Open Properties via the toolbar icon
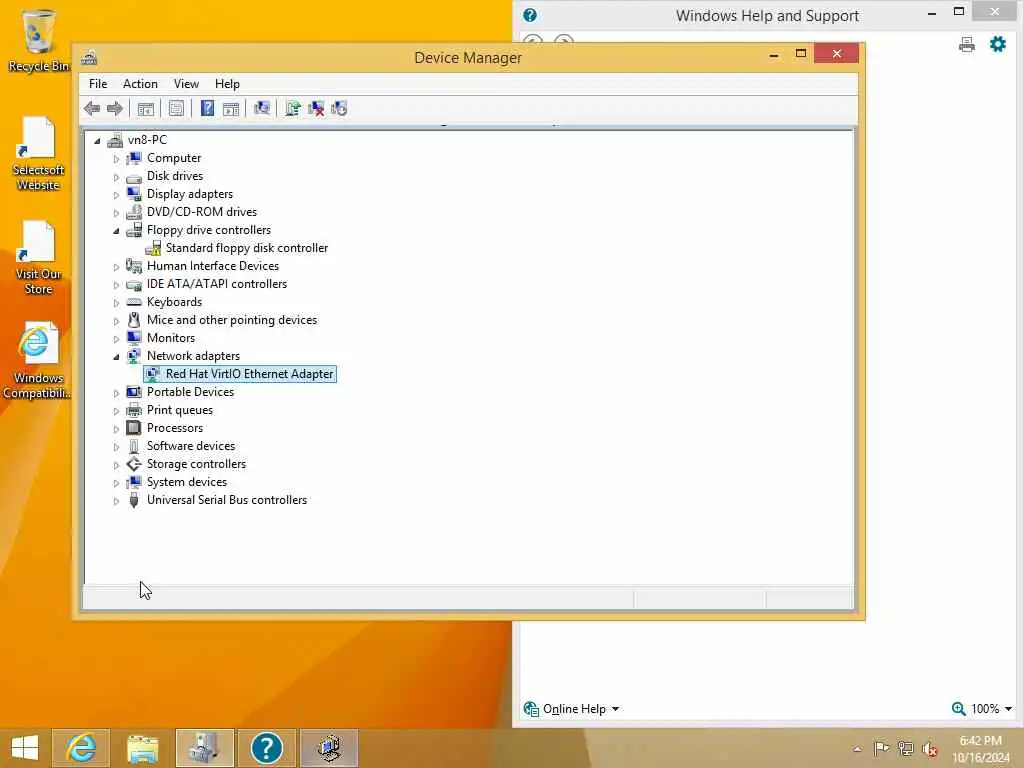The height and width of the screenshot is (768, 1024). coord(176,108)
